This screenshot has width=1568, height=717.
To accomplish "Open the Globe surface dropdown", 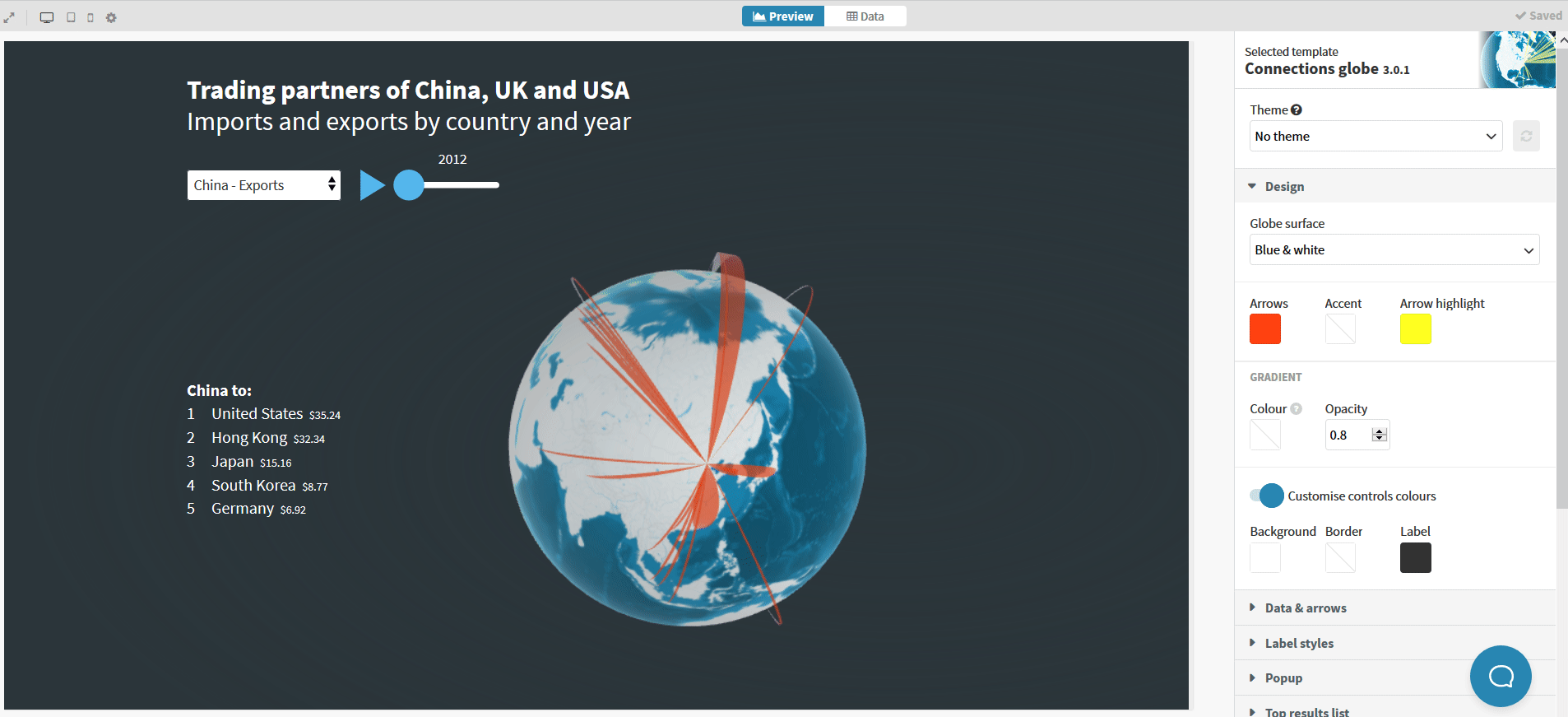I will tap(1394, 249).
